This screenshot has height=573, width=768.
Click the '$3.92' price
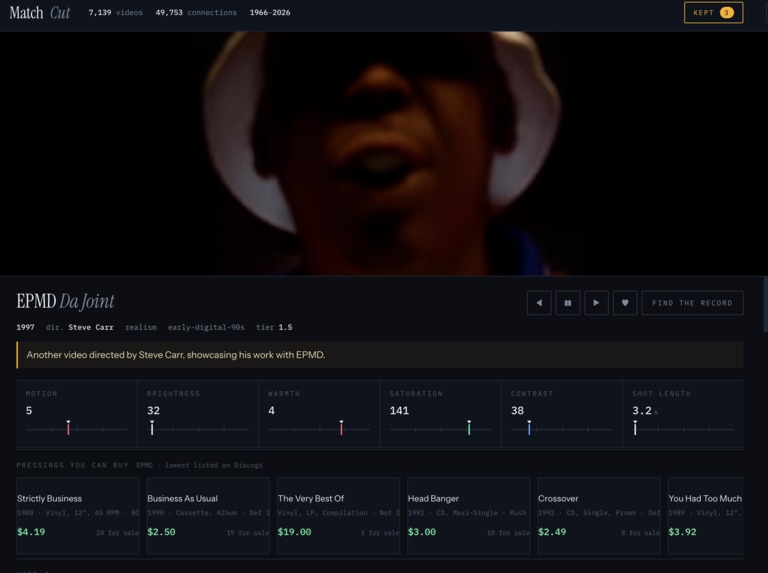point(682,532)
